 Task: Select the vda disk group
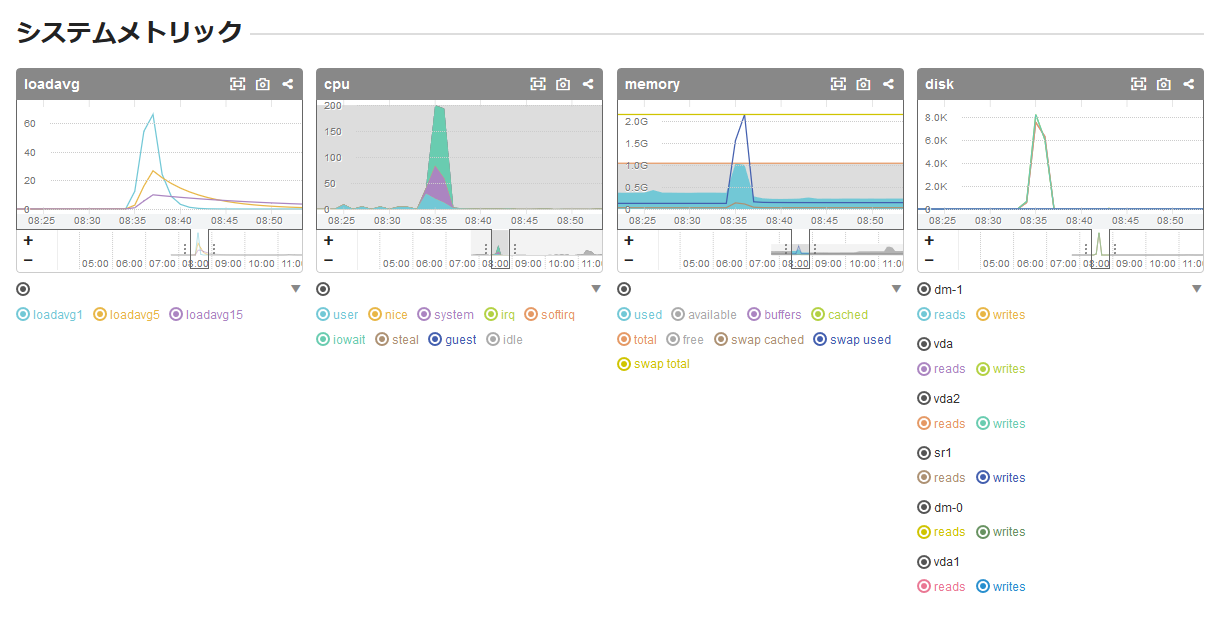(923, 344)
